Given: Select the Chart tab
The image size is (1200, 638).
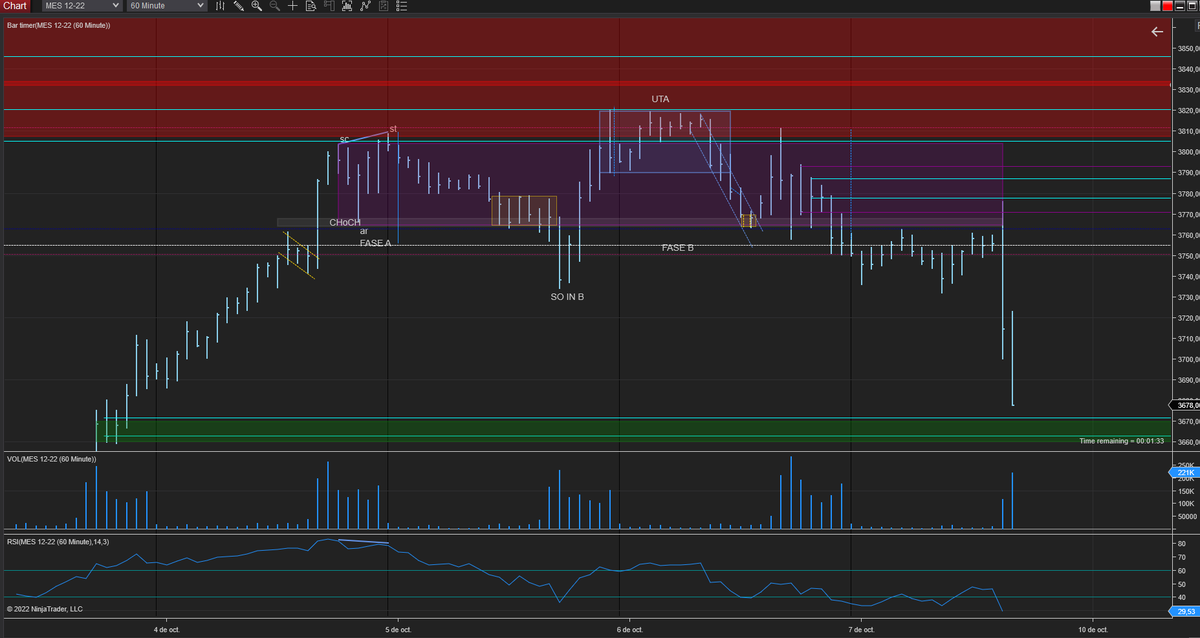Looking at the screenshot, I should coord(14,6).
